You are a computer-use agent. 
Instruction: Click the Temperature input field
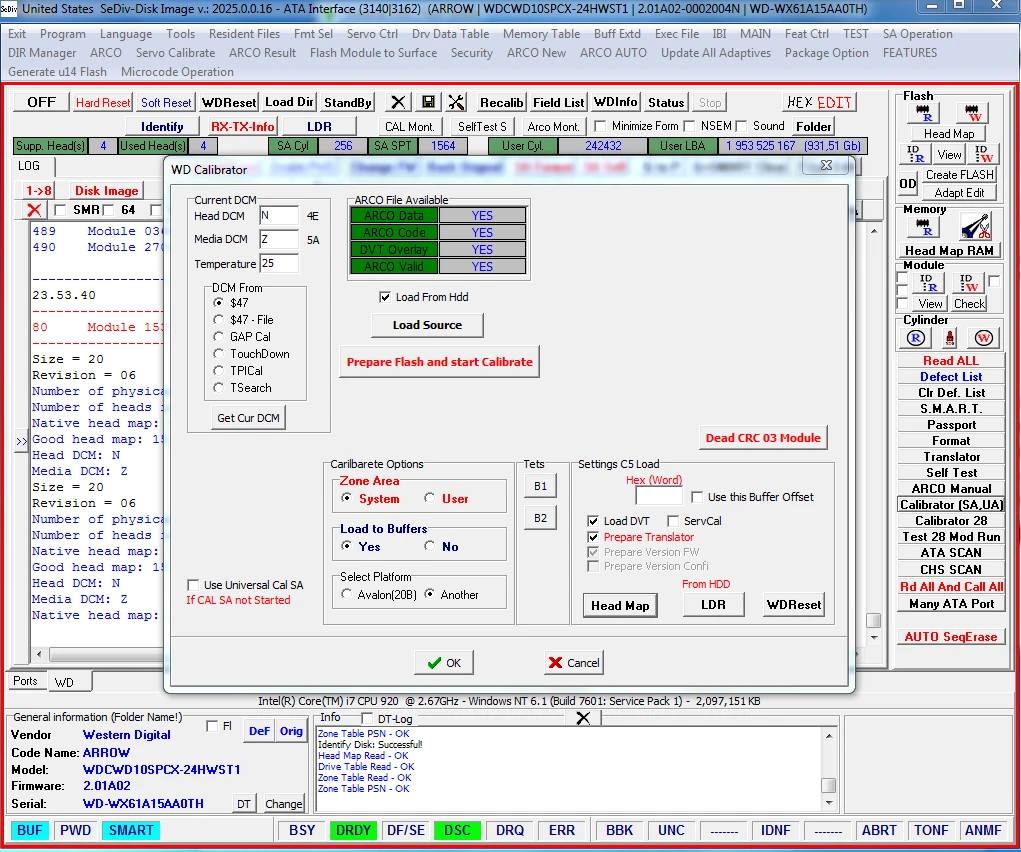point(279,263)
